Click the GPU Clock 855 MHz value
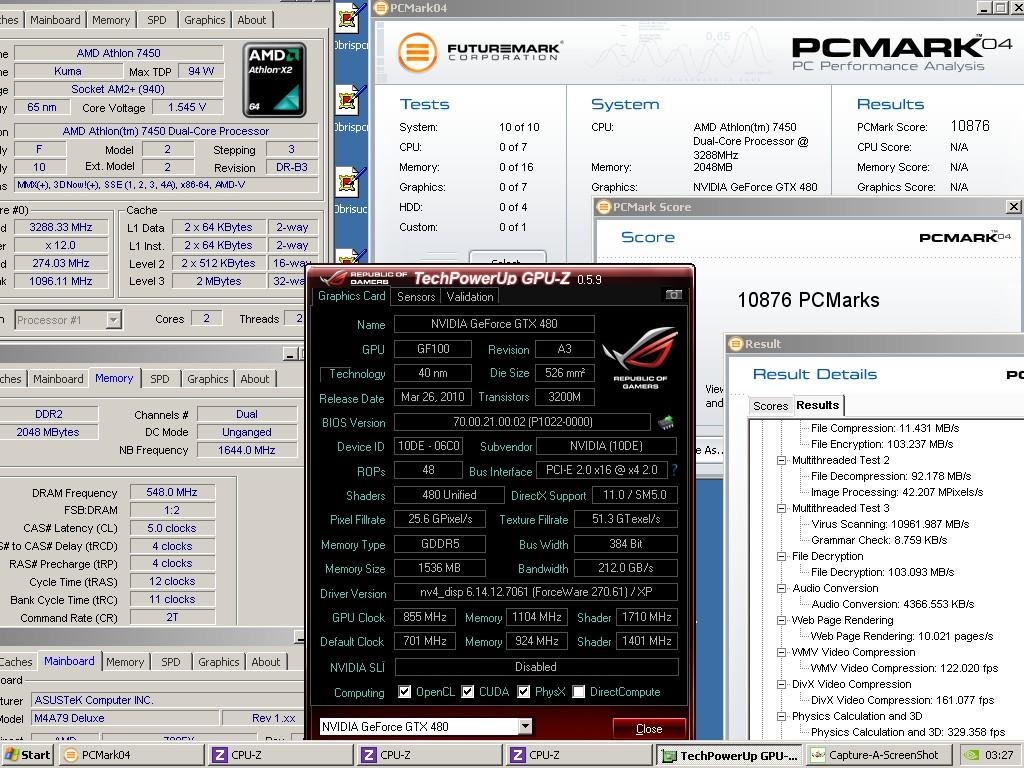 pyautogui.click(x=424, y=616)
